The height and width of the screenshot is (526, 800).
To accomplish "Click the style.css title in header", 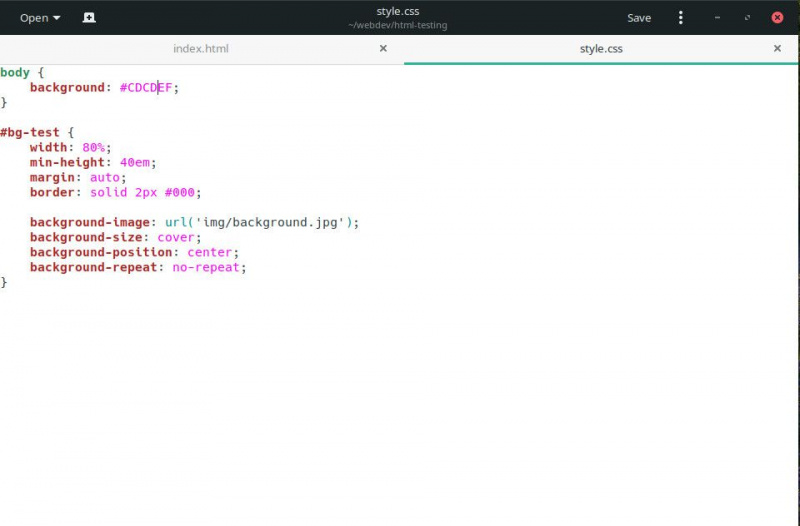I will click(398, 11).
